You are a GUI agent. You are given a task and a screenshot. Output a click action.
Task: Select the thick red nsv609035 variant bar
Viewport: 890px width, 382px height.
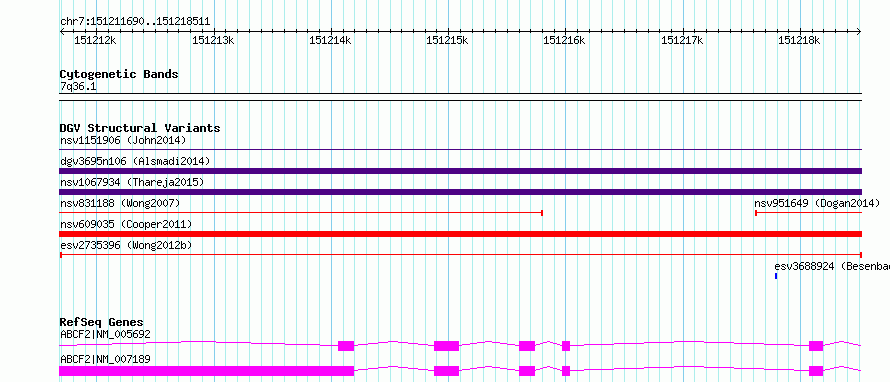(461, 234)
